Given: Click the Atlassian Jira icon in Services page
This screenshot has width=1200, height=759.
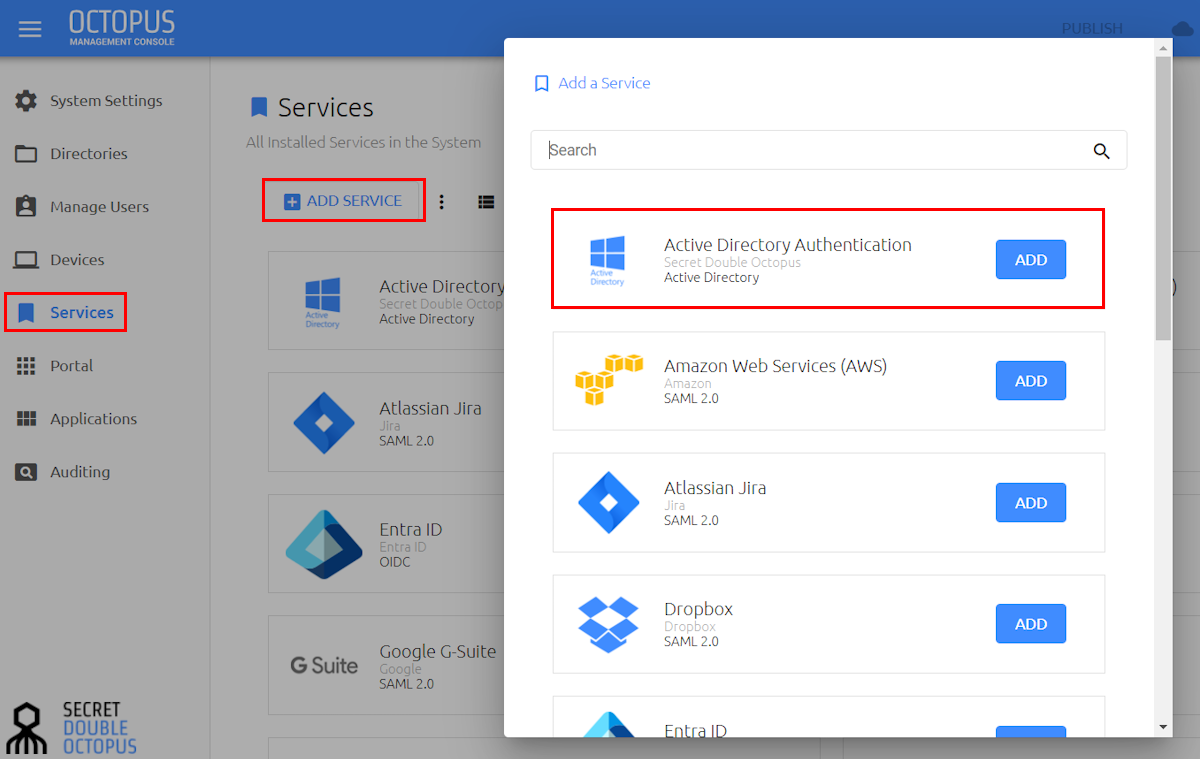Looking at the screenshot, I should click(x=323, y=423).
